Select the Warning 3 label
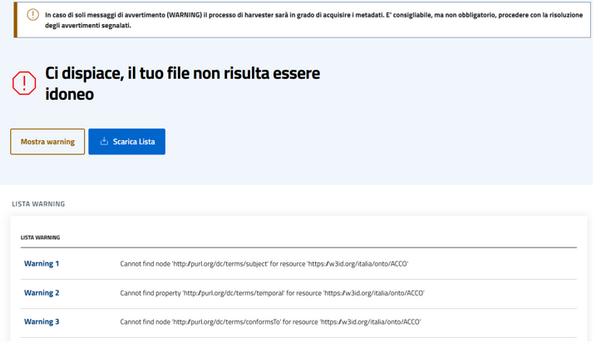Image resolution: width=600 pixels, height=361 pixels. click(42, 322)
